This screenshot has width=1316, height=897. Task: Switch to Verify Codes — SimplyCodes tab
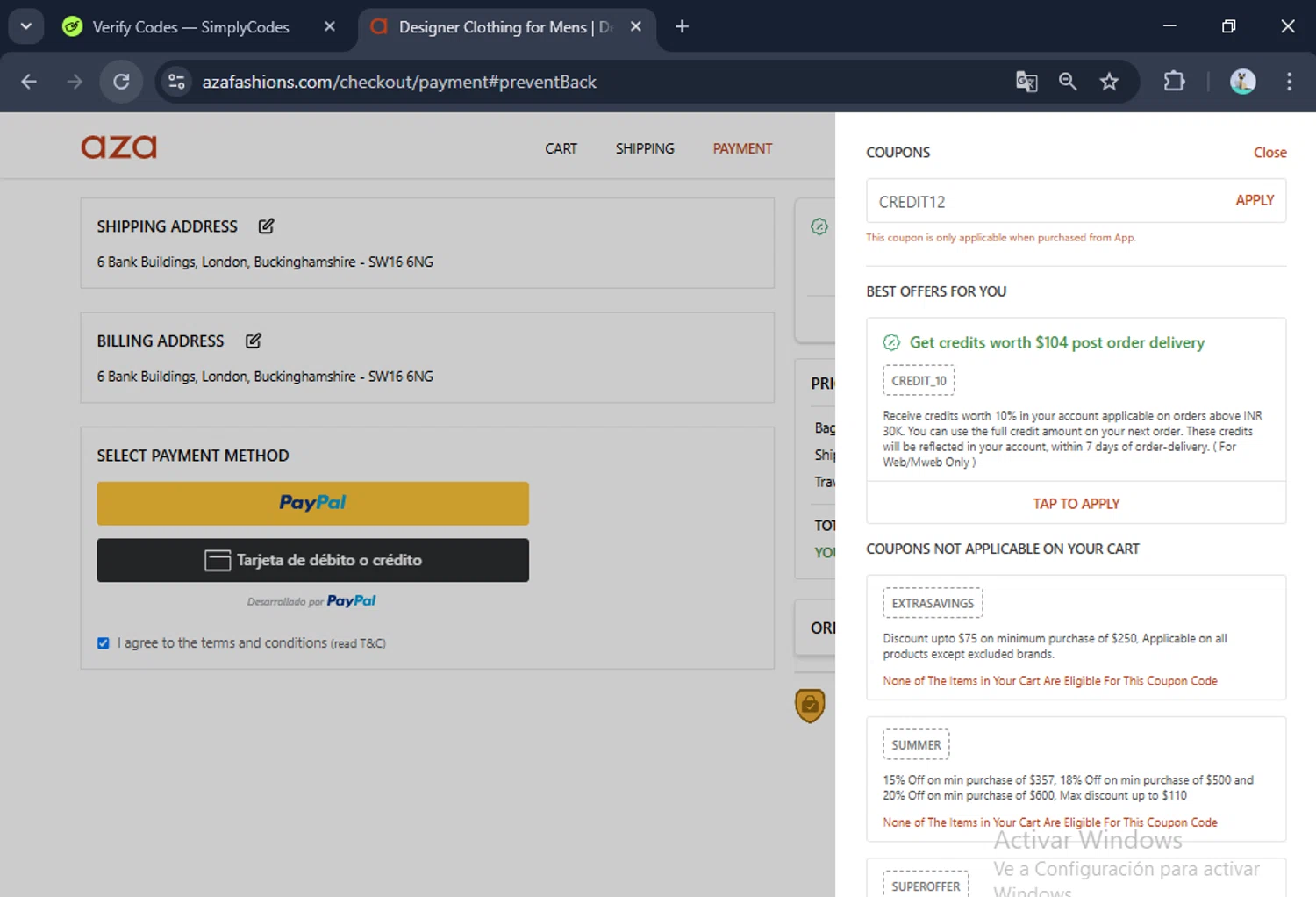[191, 27]
